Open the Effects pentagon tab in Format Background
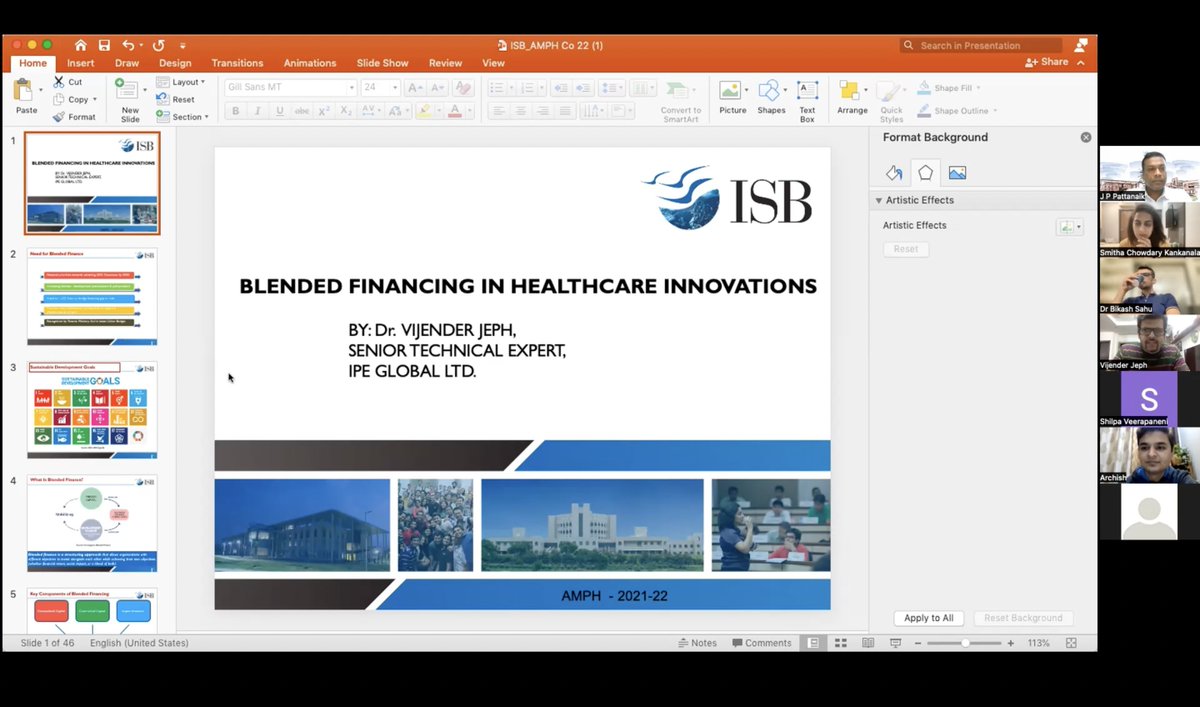 pyautogui.click(x=926, y=173)
